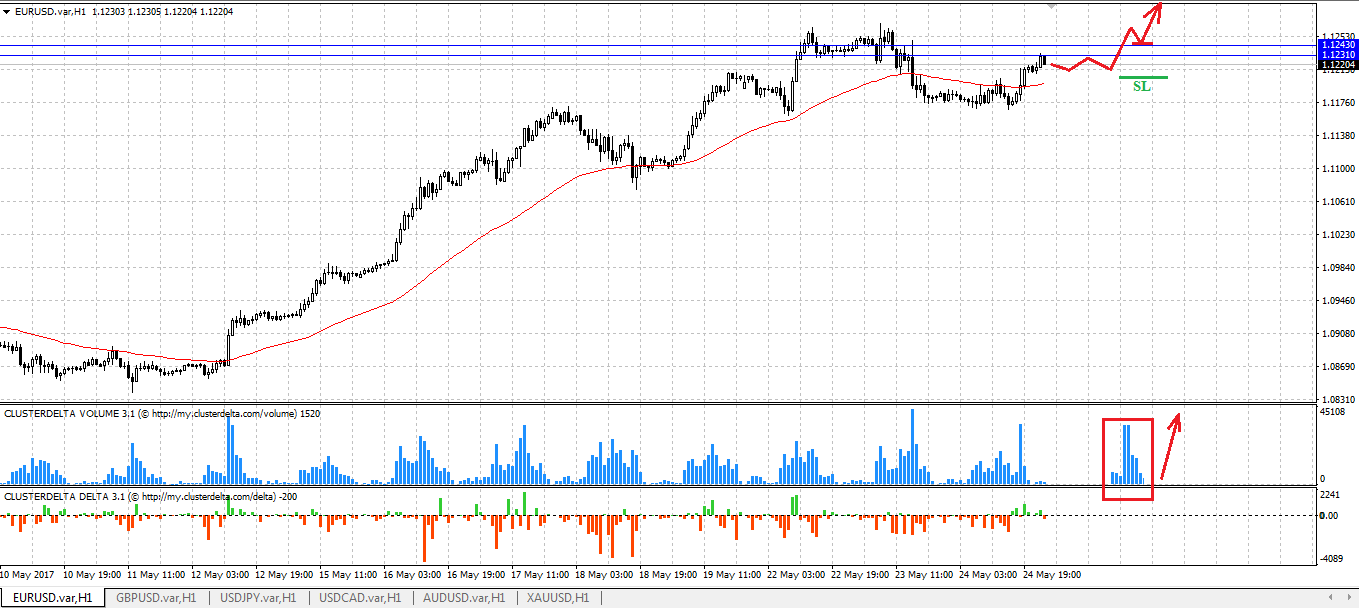Click the 1.09460 price axis value
1359x609 pixels.
pyautogui.click(x=1338, y=301)
